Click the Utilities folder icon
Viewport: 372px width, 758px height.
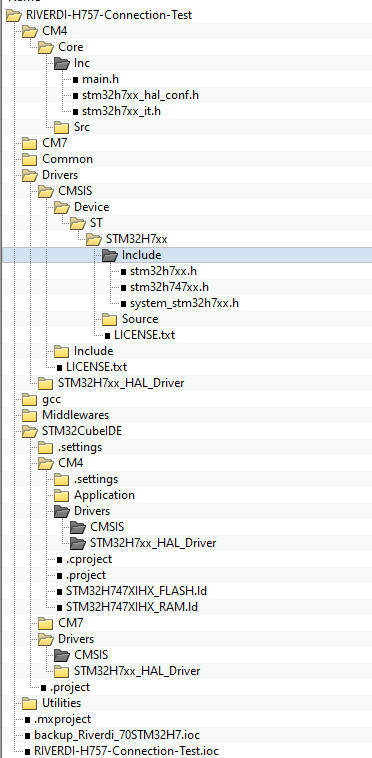pyautogui.click(x=30, y=703)
